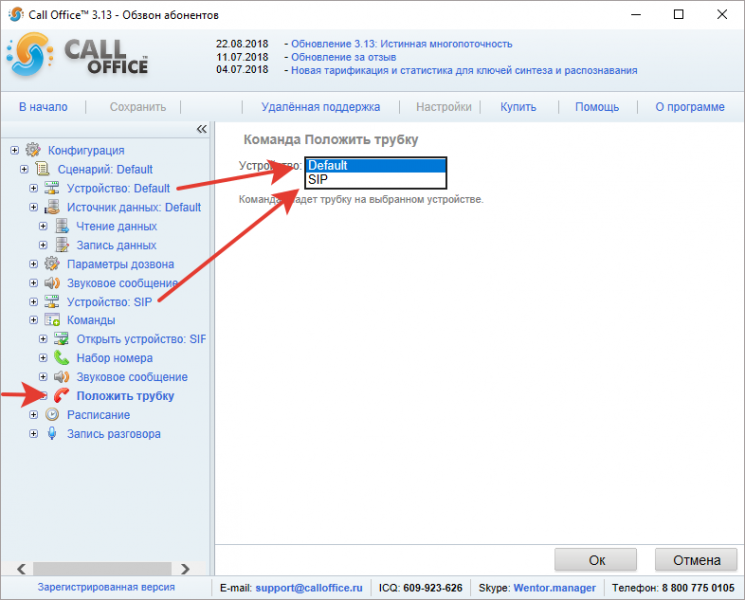Click the Отмена button
The width and height of the screenshot is (745, 600).
tap(697, 560)
